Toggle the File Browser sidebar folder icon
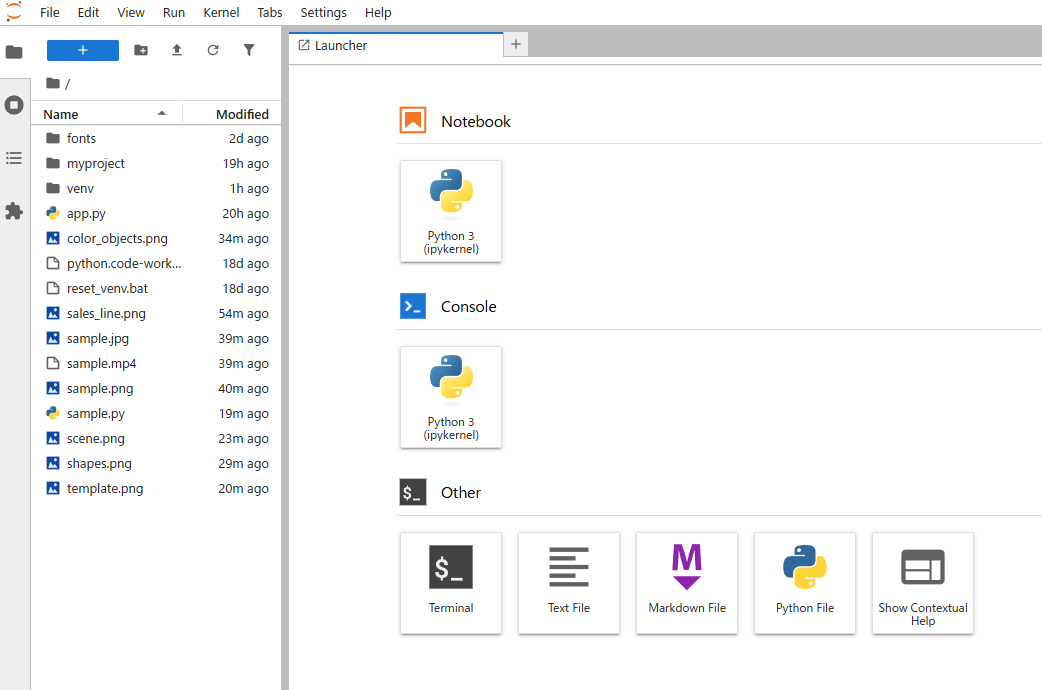The width and height of the screenshot is (1042, 690). (14, 52)
